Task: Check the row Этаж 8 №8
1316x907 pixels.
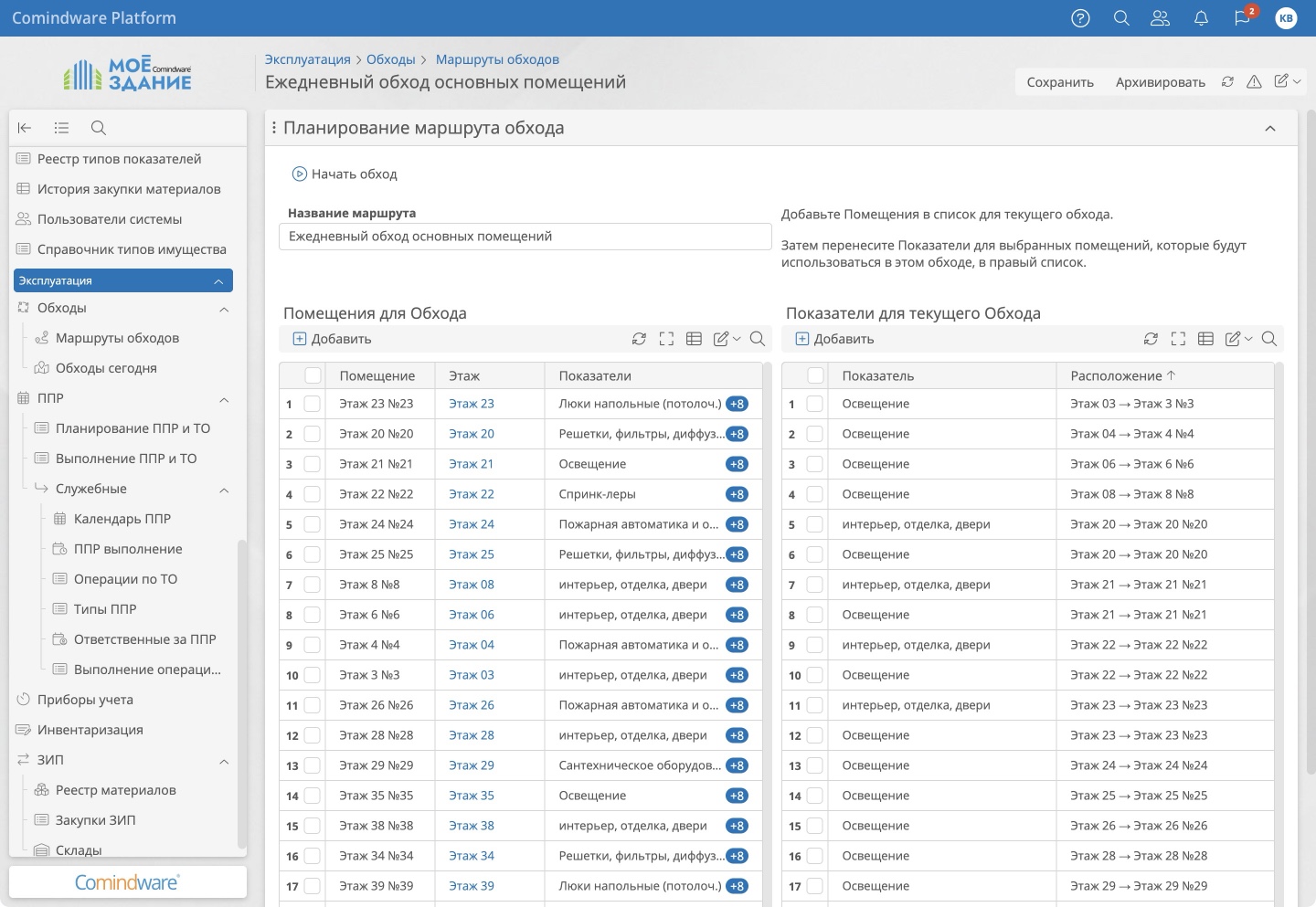Action: [x=313, y=585]
